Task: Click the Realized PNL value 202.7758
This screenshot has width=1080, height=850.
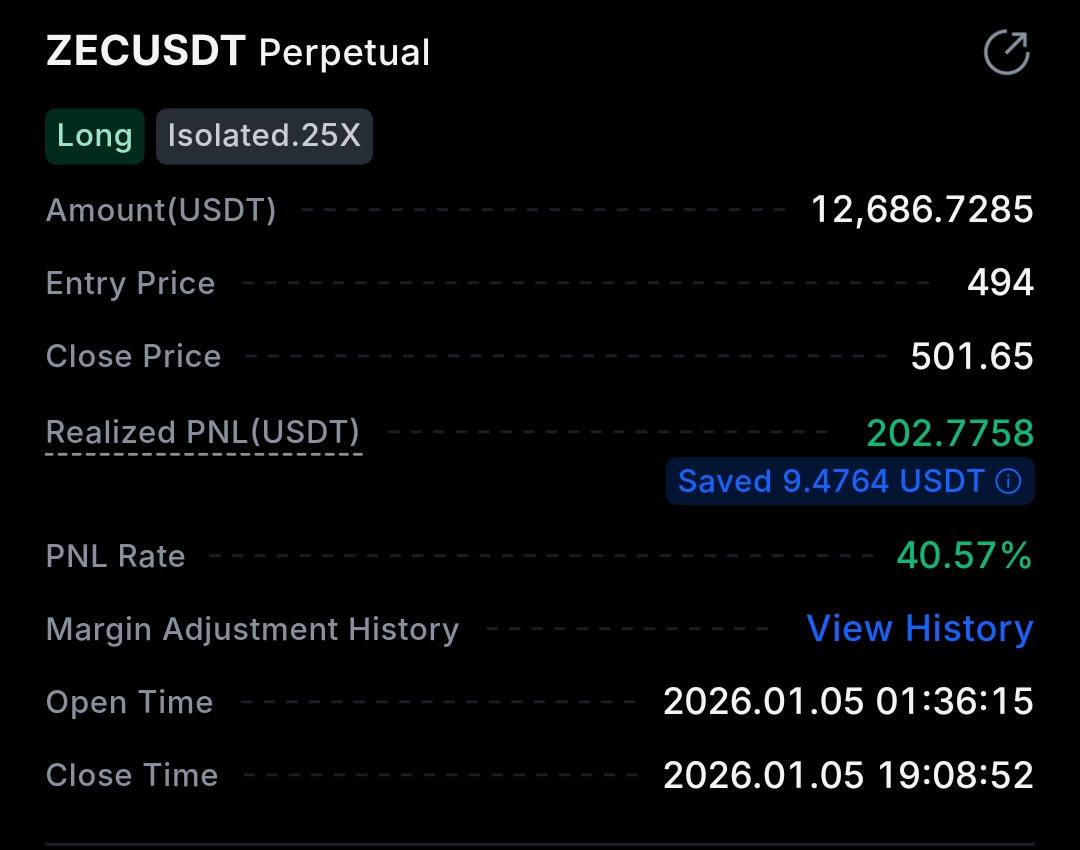Action: (948, 432)
